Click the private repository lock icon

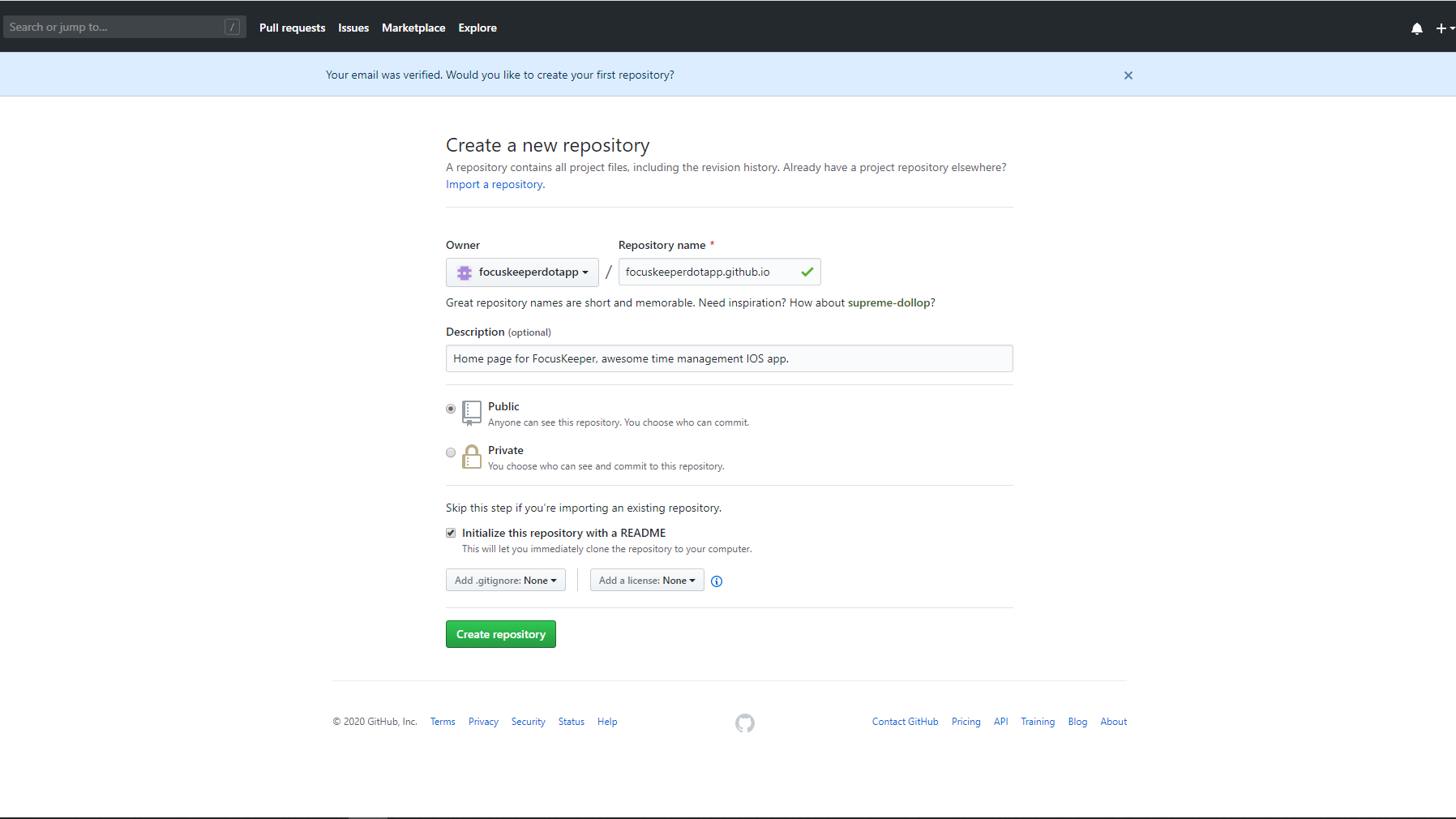click(471, 457)
